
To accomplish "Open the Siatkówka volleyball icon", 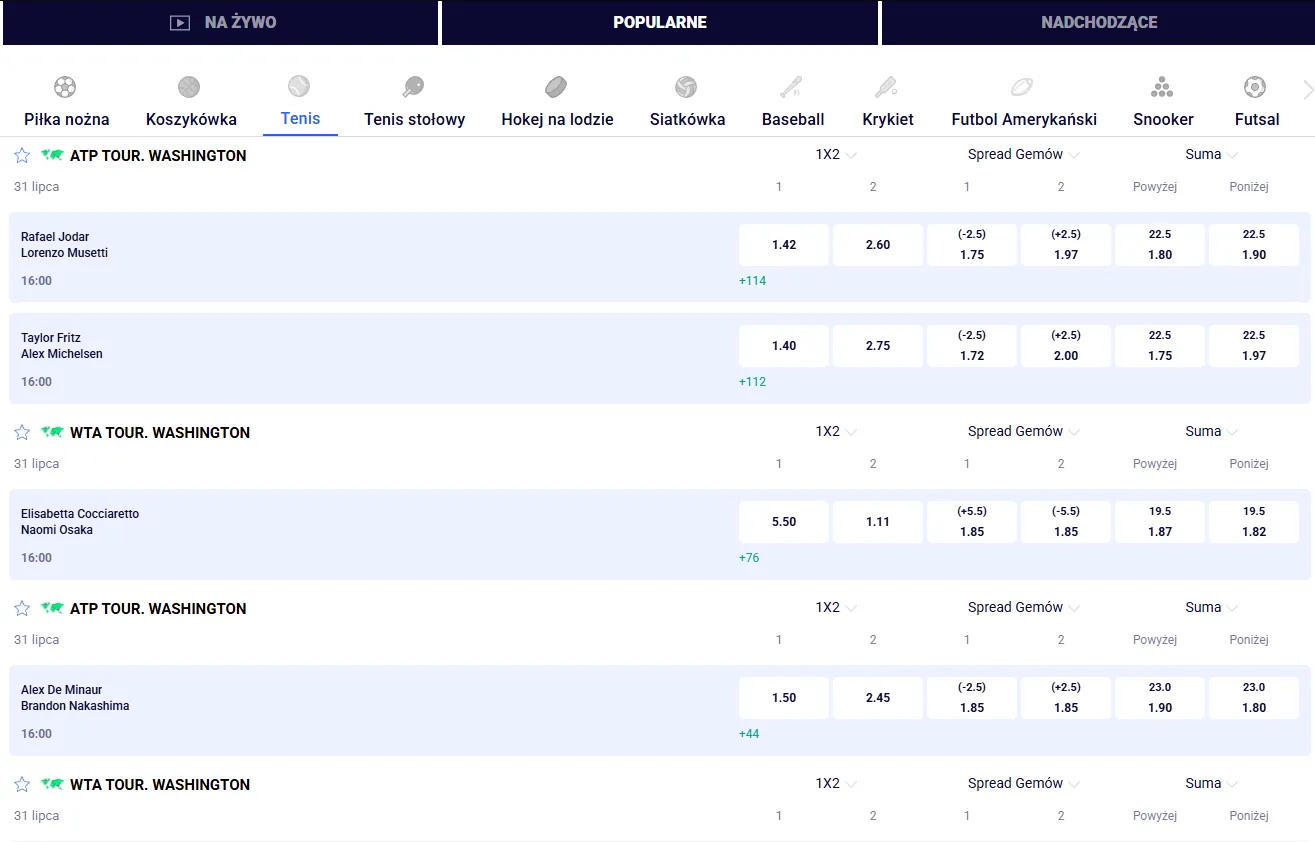I will [686, 87].
